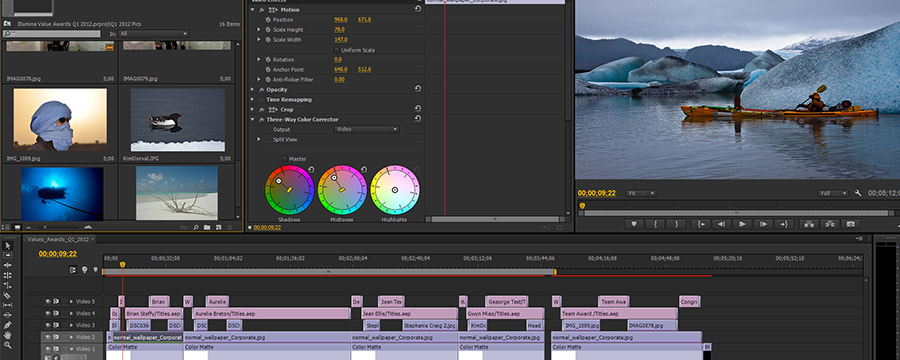Screen dimensions: 900x360
Task: Reset Three-Way Color Corrector effect
Action: [417, 119]
